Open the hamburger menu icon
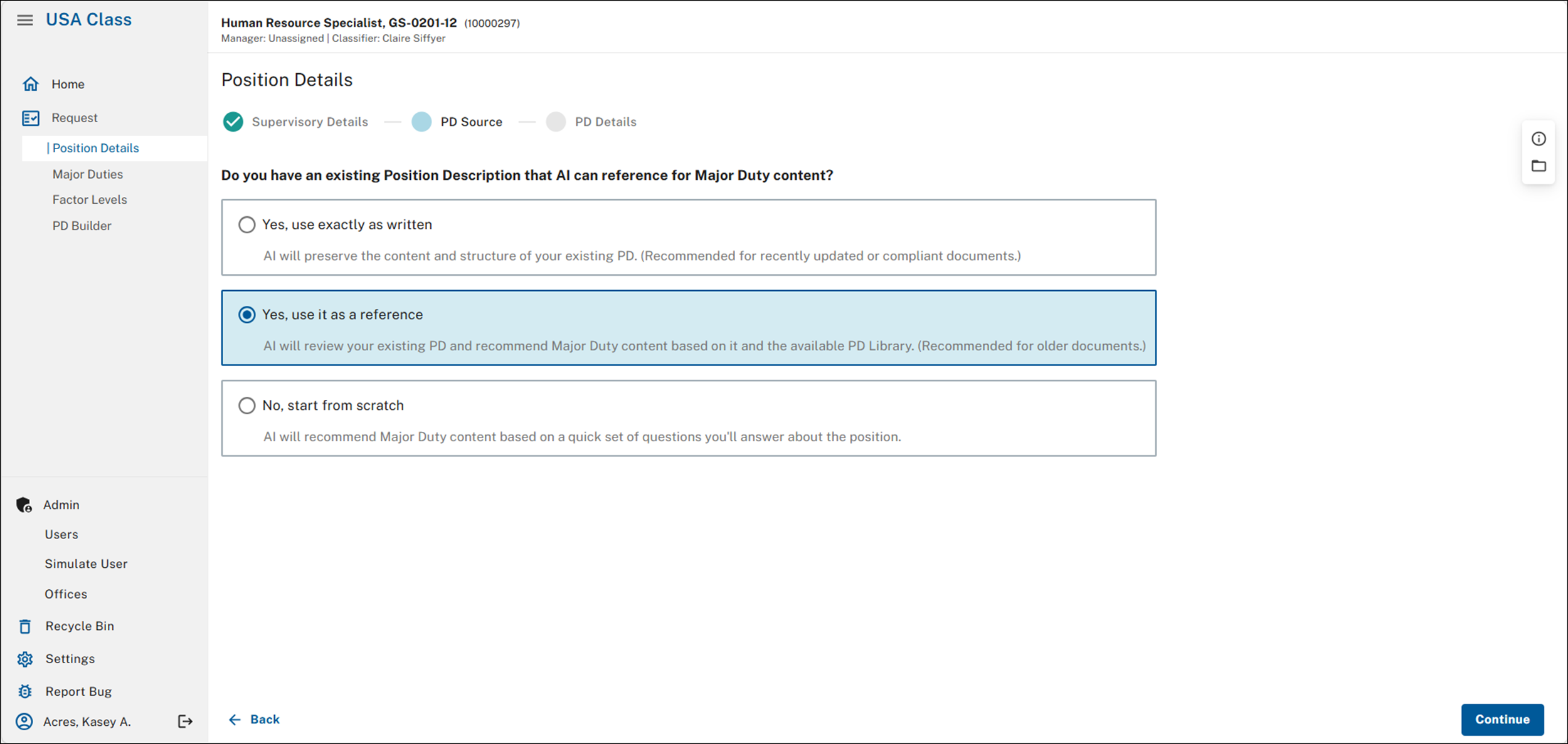This screenshot has height=744, width=1568. point(25,20)
